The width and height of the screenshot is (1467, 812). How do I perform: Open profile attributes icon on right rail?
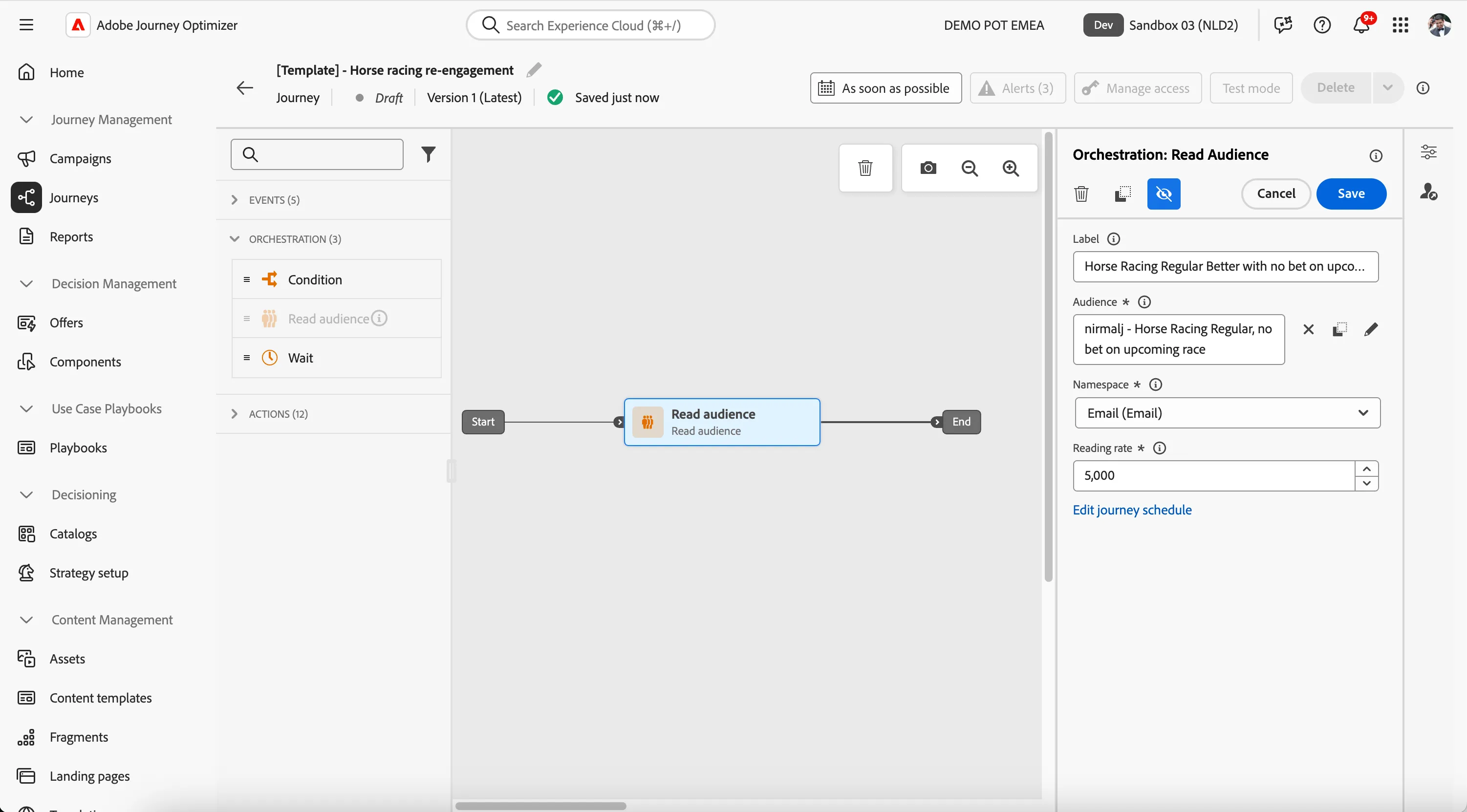(1428, 192)
